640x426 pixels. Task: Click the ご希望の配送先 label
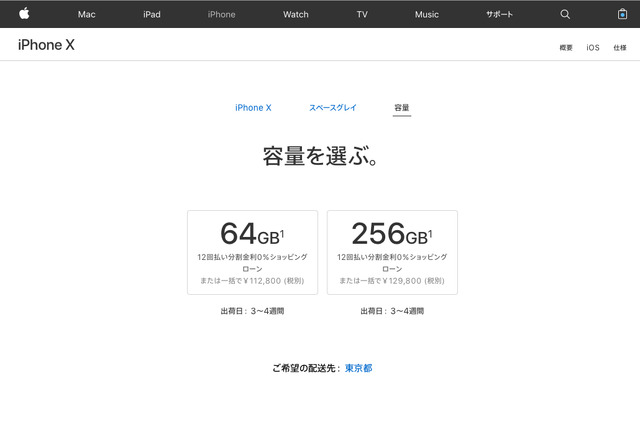(304, 368)
